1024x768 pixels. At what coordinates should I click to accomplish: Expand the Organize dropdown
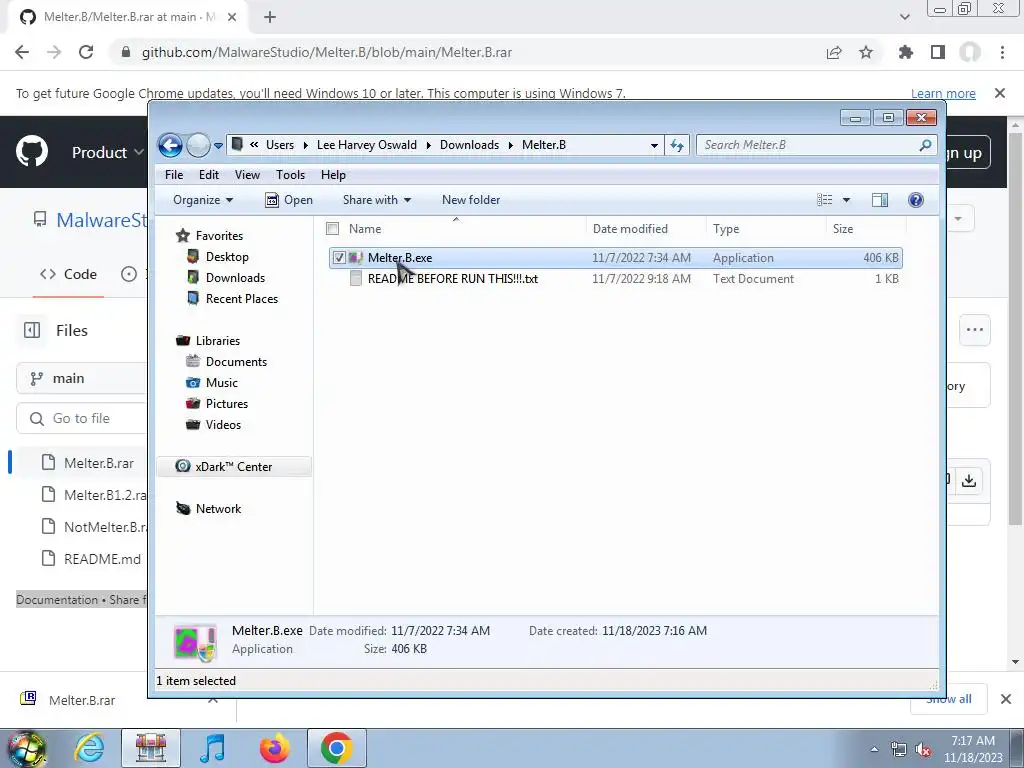(x=202, y=200)
